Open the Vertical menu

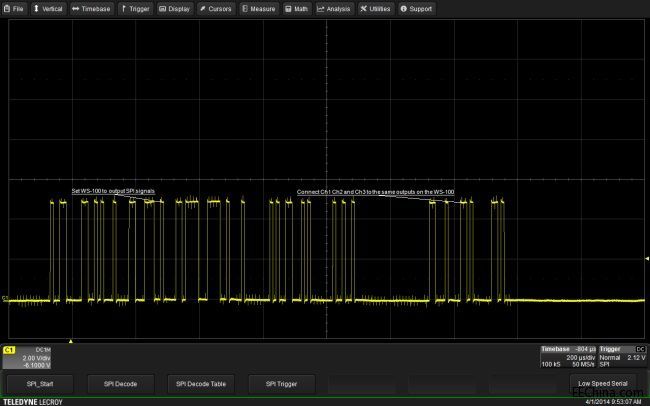[x=48, y=9]
